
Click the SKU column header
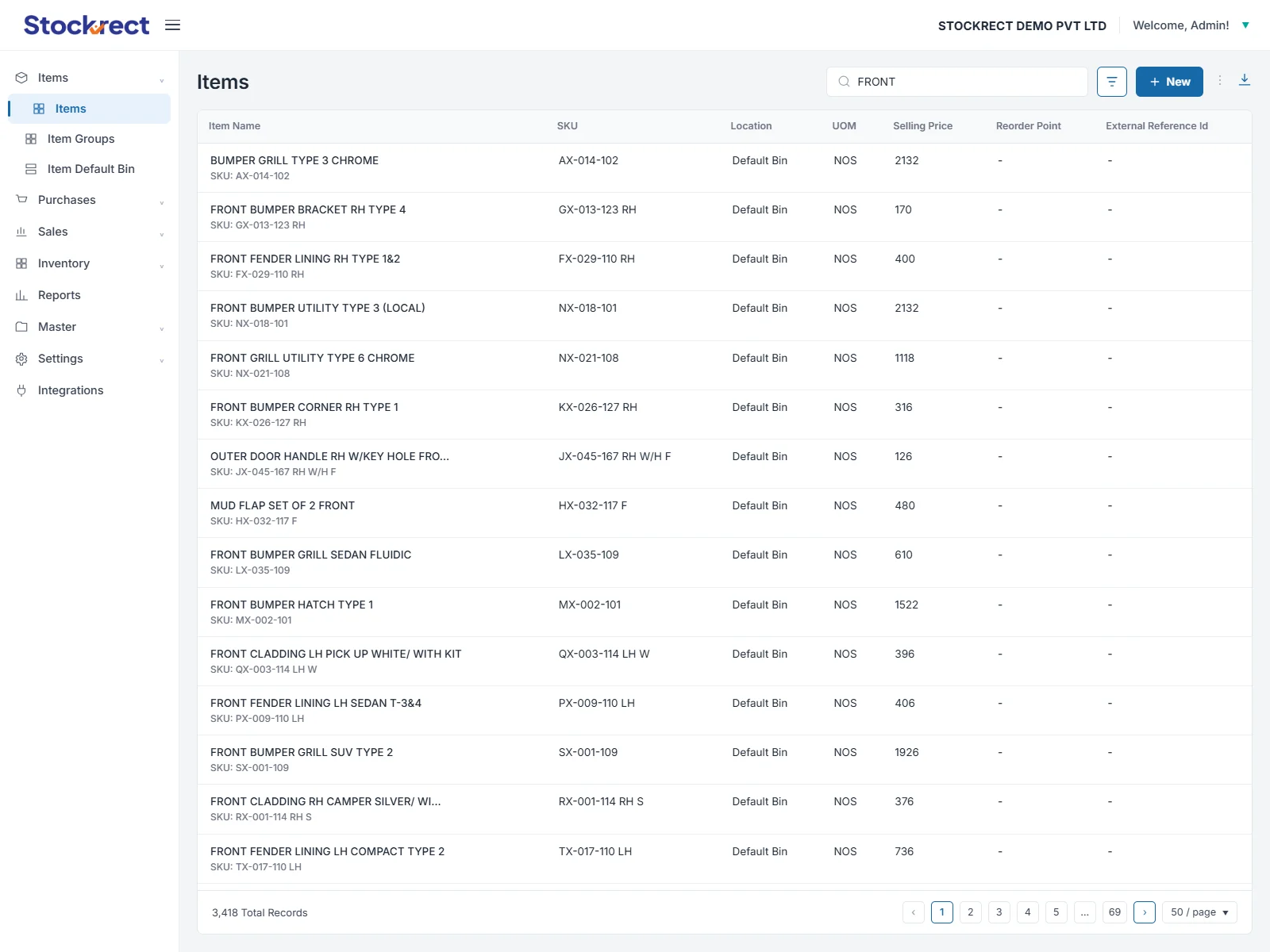coord(568,126)
